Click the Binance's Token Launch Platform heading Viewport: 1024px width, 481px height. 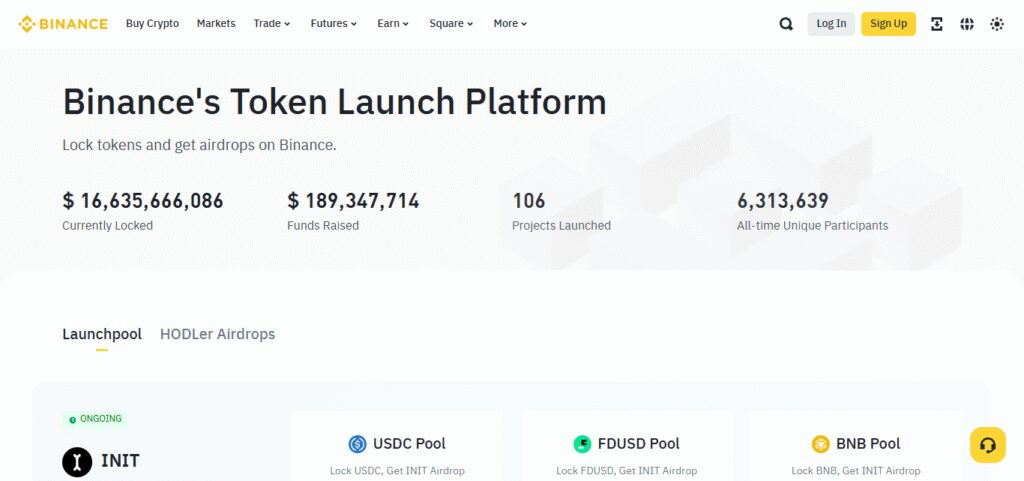click(x=334, y=102)
